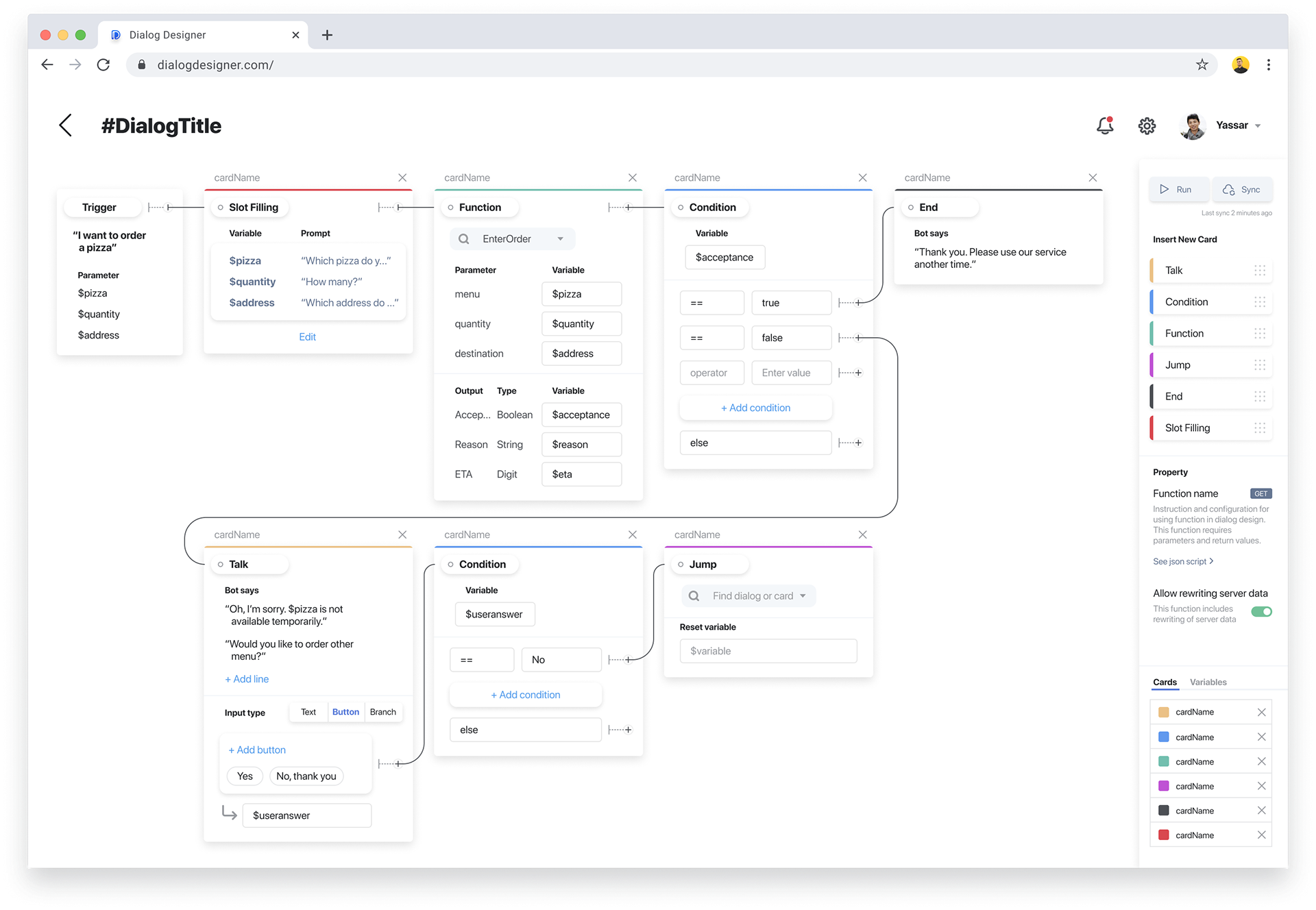This screenshot has width=1316, height=910.
Task: Open the == operator next to true
Action: [712, 302]
